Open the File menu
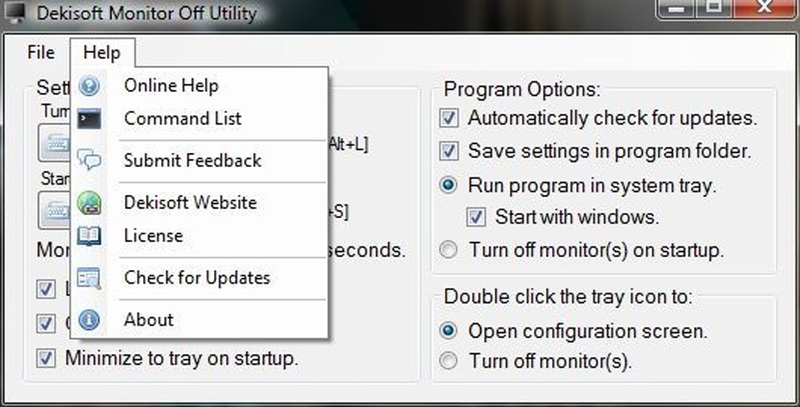 coord(41,52)
